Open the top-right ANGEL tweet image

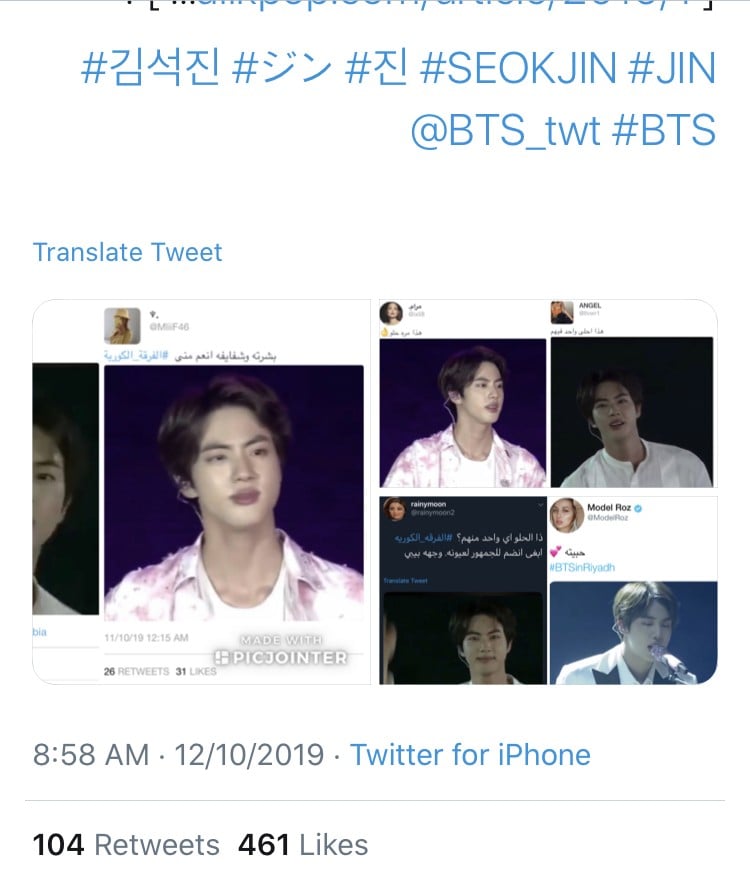[633, 394]
